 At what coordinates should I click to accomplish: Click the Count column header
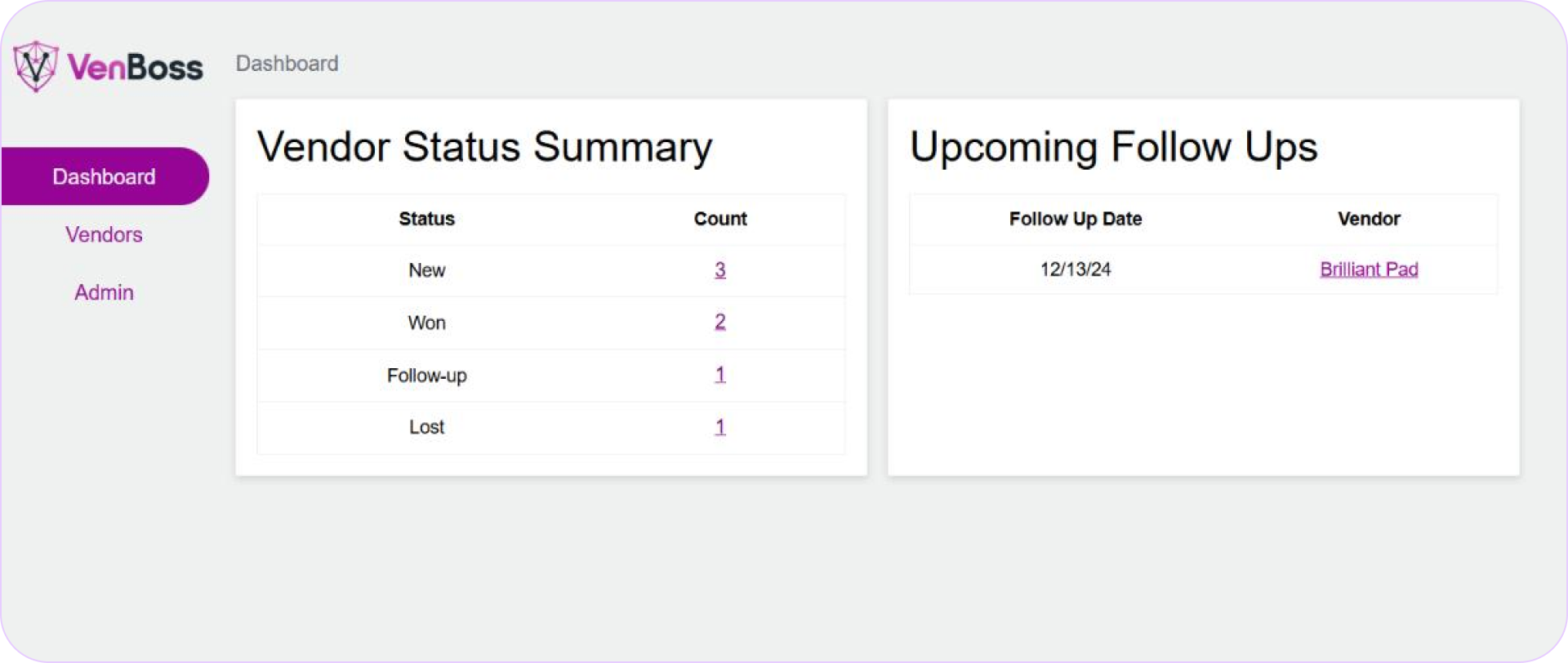(x=719, y=219)
